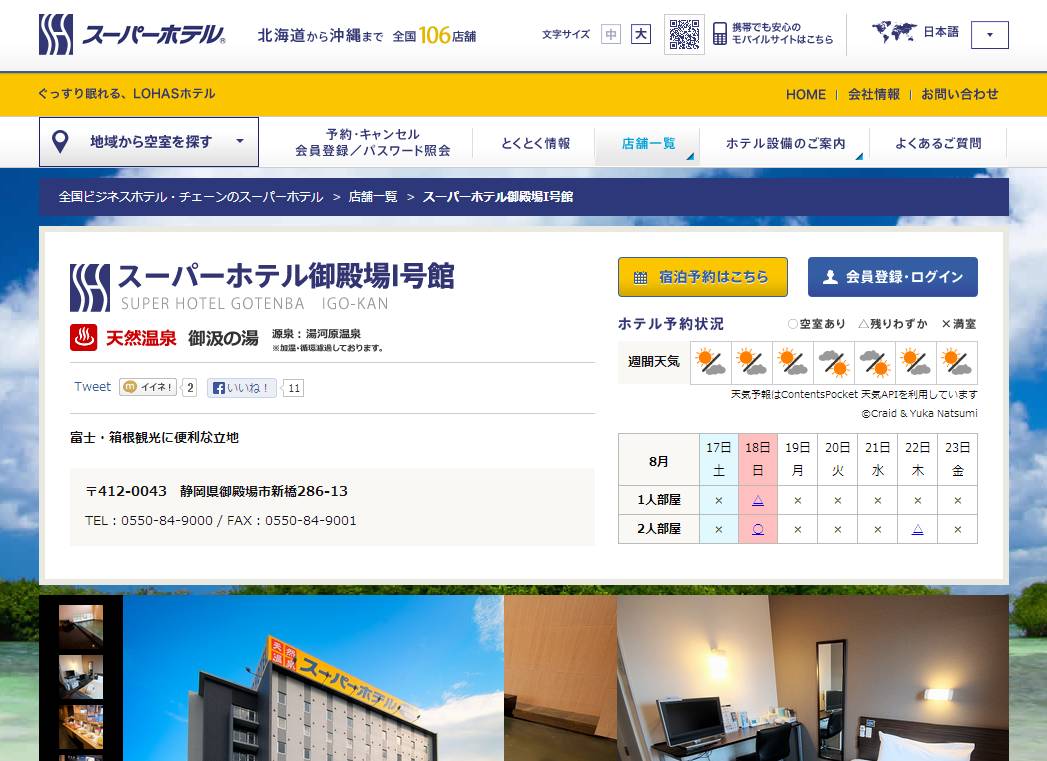Click address 静岡県御殿場市新橋286-13
This screenshot has height=761, width=1047.
click(264, 491)
